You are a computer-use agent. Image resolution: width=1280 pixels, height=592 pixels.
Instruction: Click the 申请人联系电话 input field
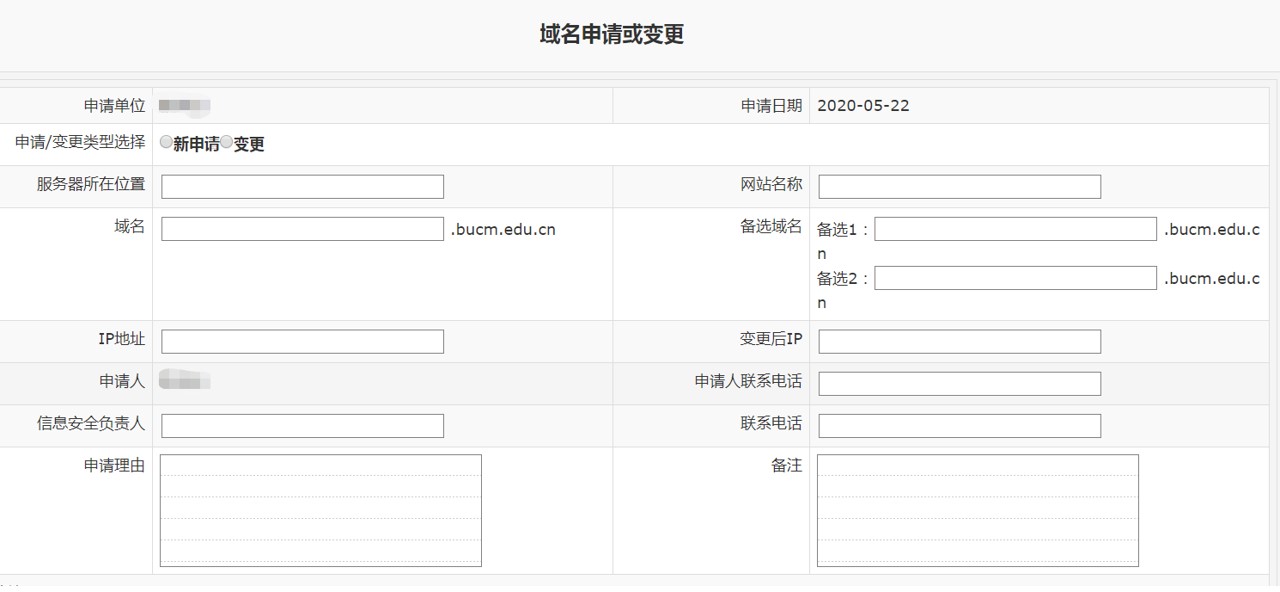click(959, 383)
